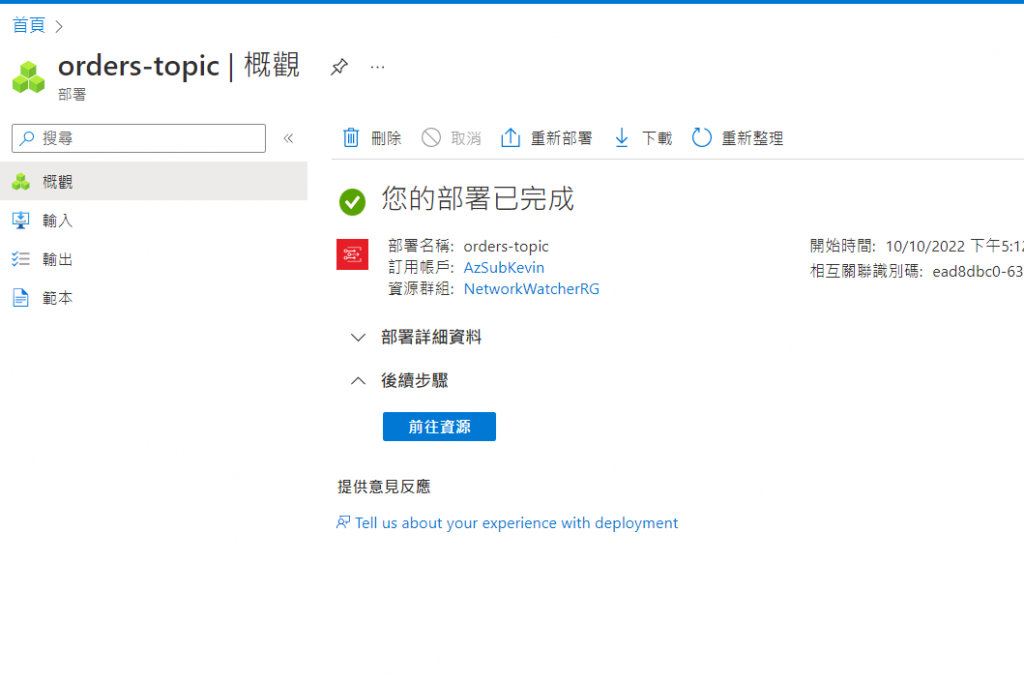
Task: Open Tell us about your experience link
Action: click(x=517, y=523)
